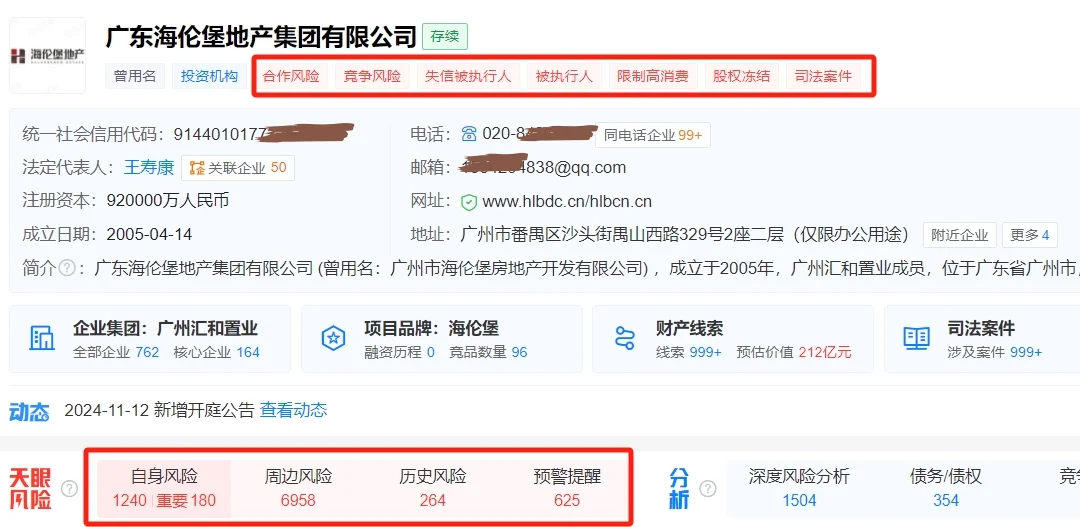
Task: Open the 股权冻结 tag
Action: tap(741, 76)
